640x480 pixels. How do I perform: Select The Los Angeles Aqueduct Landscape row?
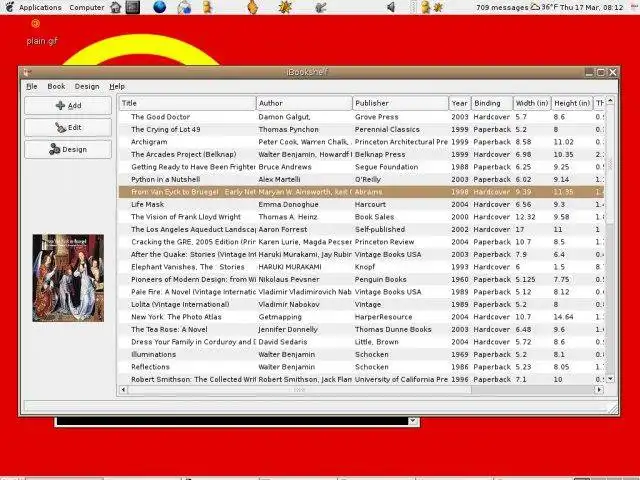(361, 229)
